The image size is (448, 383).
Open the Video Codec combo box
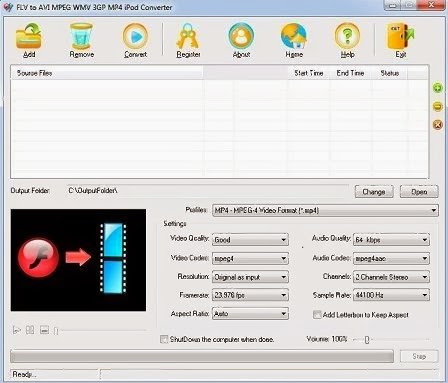[x=250, y=258]
